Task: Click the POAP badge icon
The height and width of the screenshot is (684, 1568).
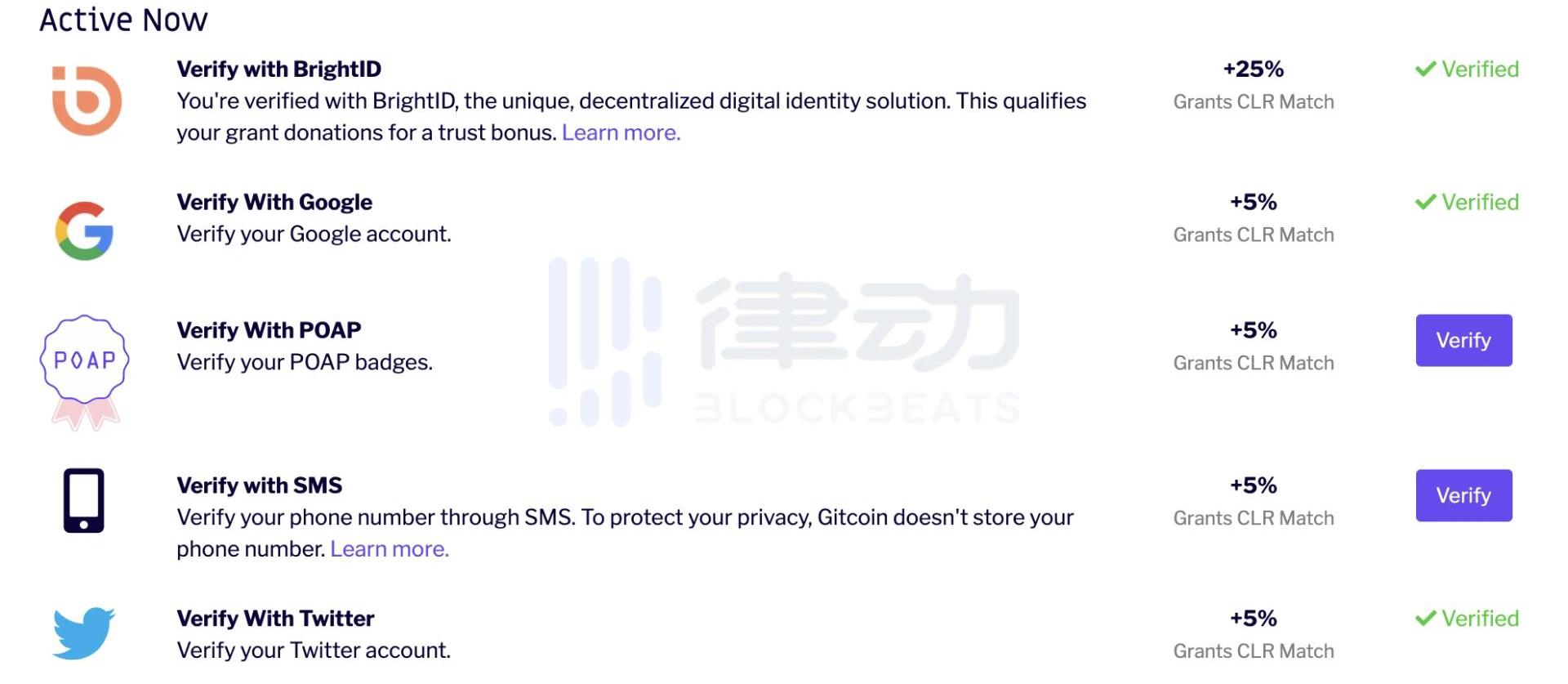Action: coord(84,369)
